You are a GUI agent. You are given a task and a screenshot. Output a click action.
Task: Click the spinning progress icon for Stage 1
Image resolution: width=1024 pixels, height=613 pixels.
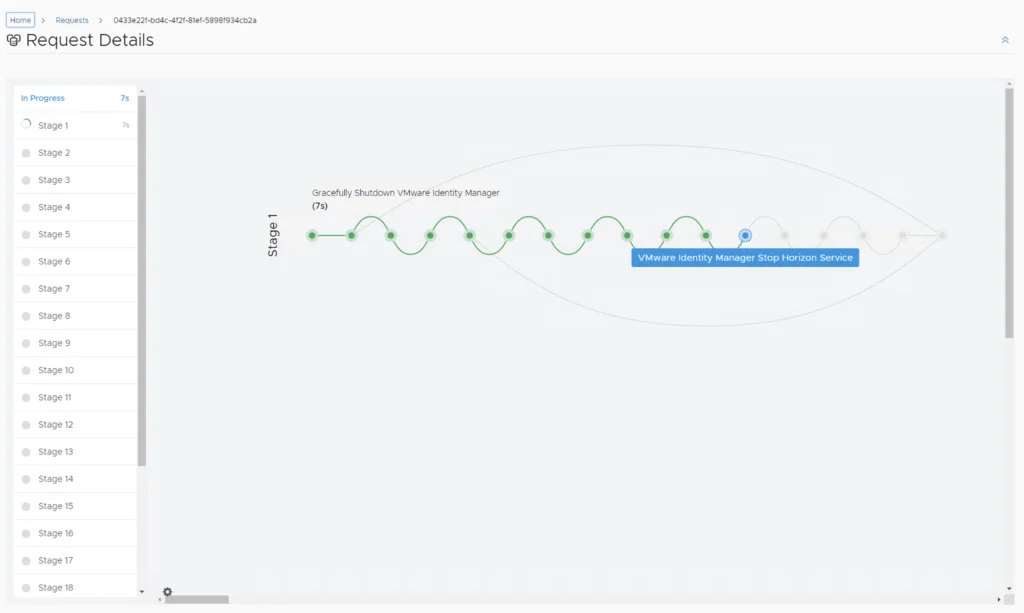tap(26, 124)
